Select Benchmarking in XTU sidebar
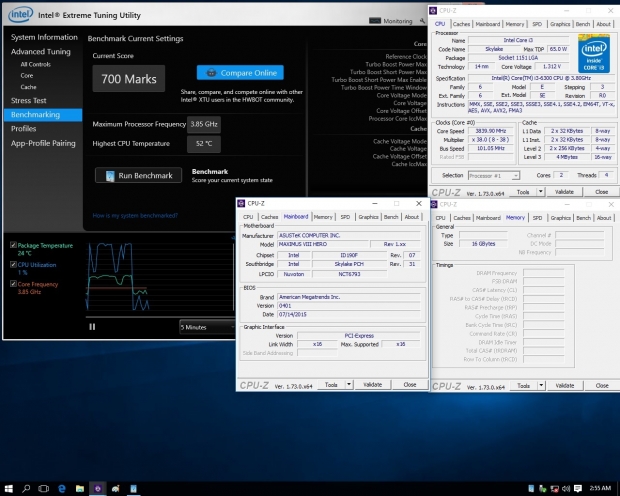Image resolution: width=620 pixels, height=496 pixels. pos(43,115)
